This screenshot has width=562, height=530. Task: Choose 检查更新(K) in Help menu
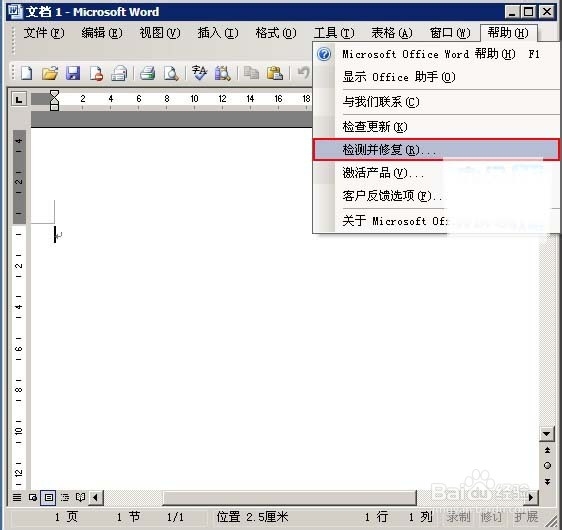tap(436, 127)
